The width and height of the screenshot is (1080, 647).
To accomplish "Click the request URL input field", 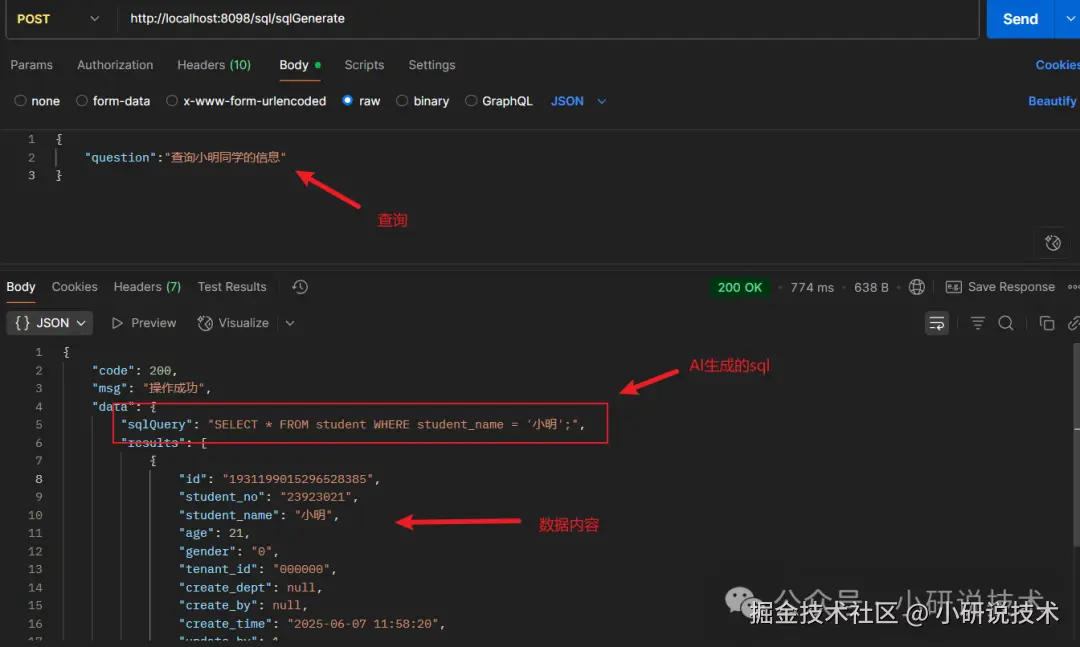I will [x=548, y=19].
